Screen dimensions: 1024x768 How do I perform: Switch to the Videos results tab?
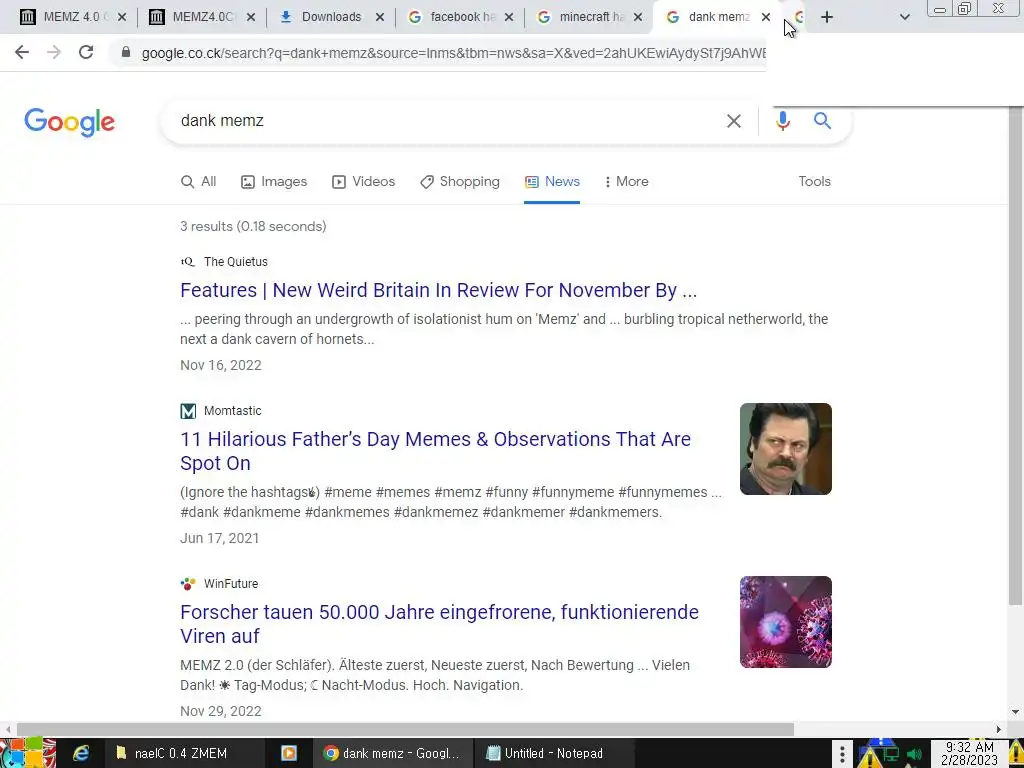pyautogui.click(x=364, y=182)
